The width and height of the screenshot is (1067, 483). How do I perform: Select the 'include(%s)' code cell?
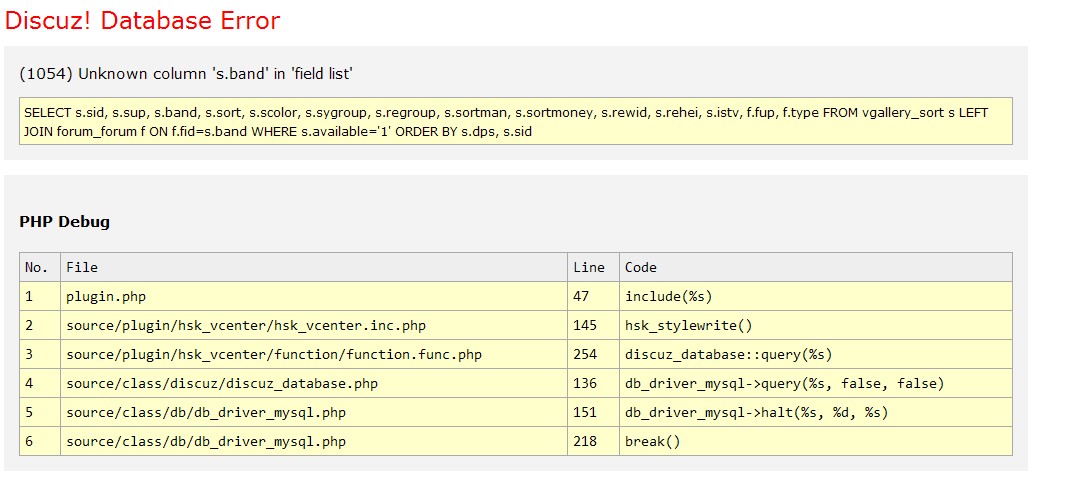tap(816, 297)
